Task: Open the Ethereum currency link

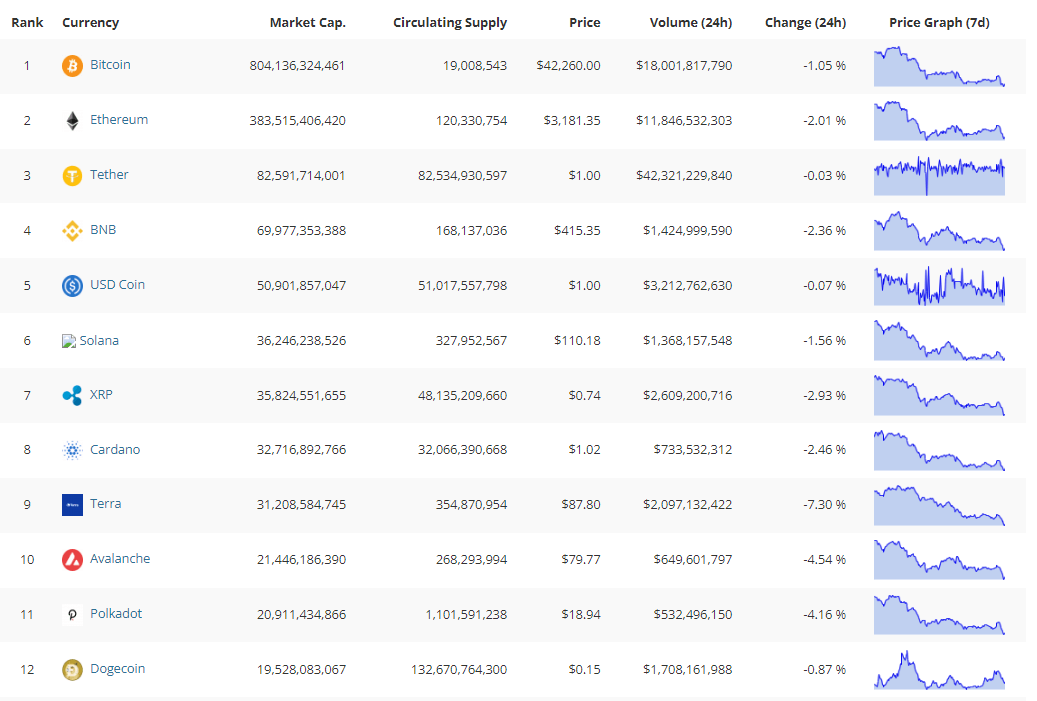Action: [119, 119]
